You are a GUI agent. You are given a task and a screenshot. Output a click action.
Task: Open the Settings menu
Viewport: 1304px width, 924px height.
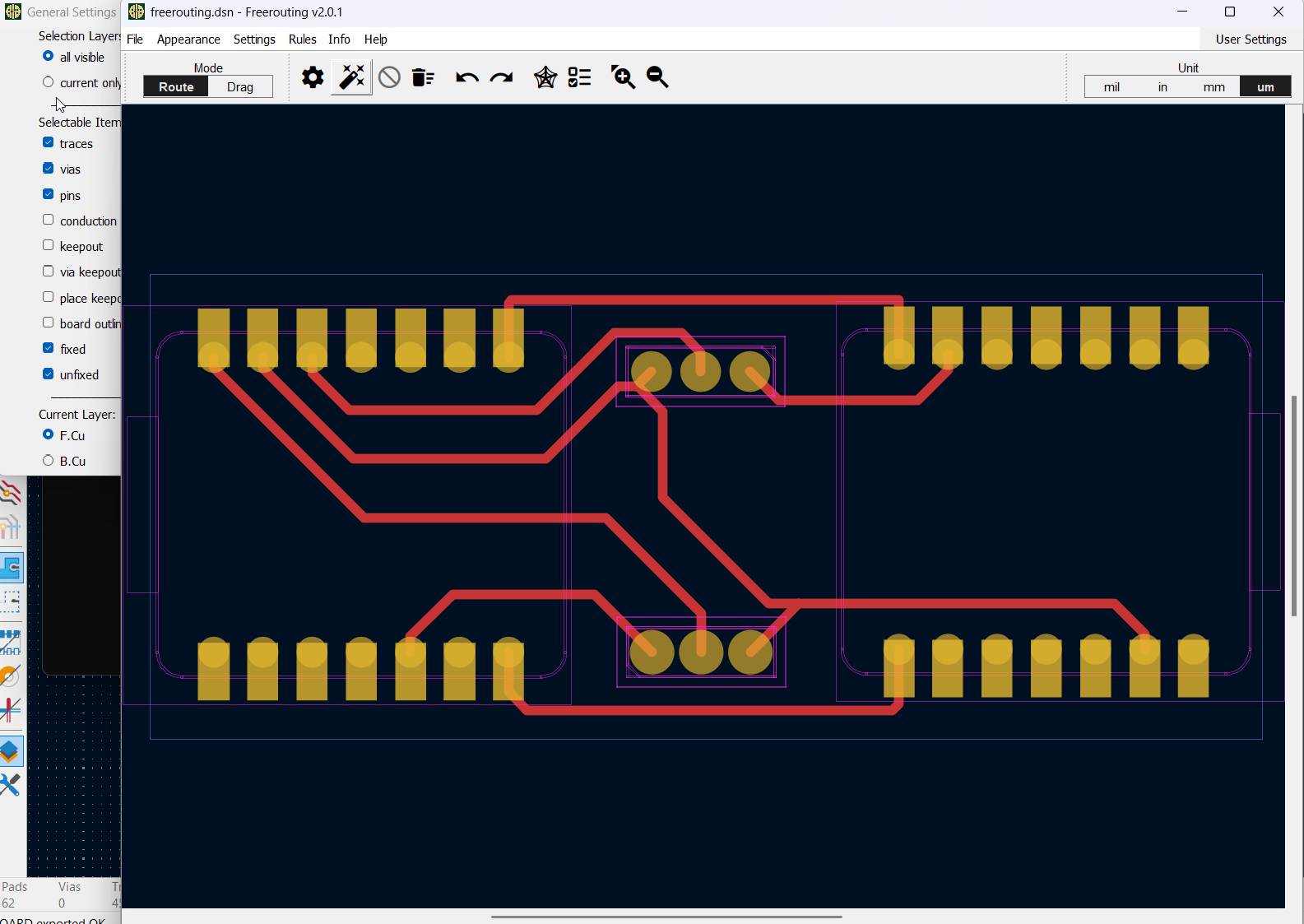click(254, 39)
